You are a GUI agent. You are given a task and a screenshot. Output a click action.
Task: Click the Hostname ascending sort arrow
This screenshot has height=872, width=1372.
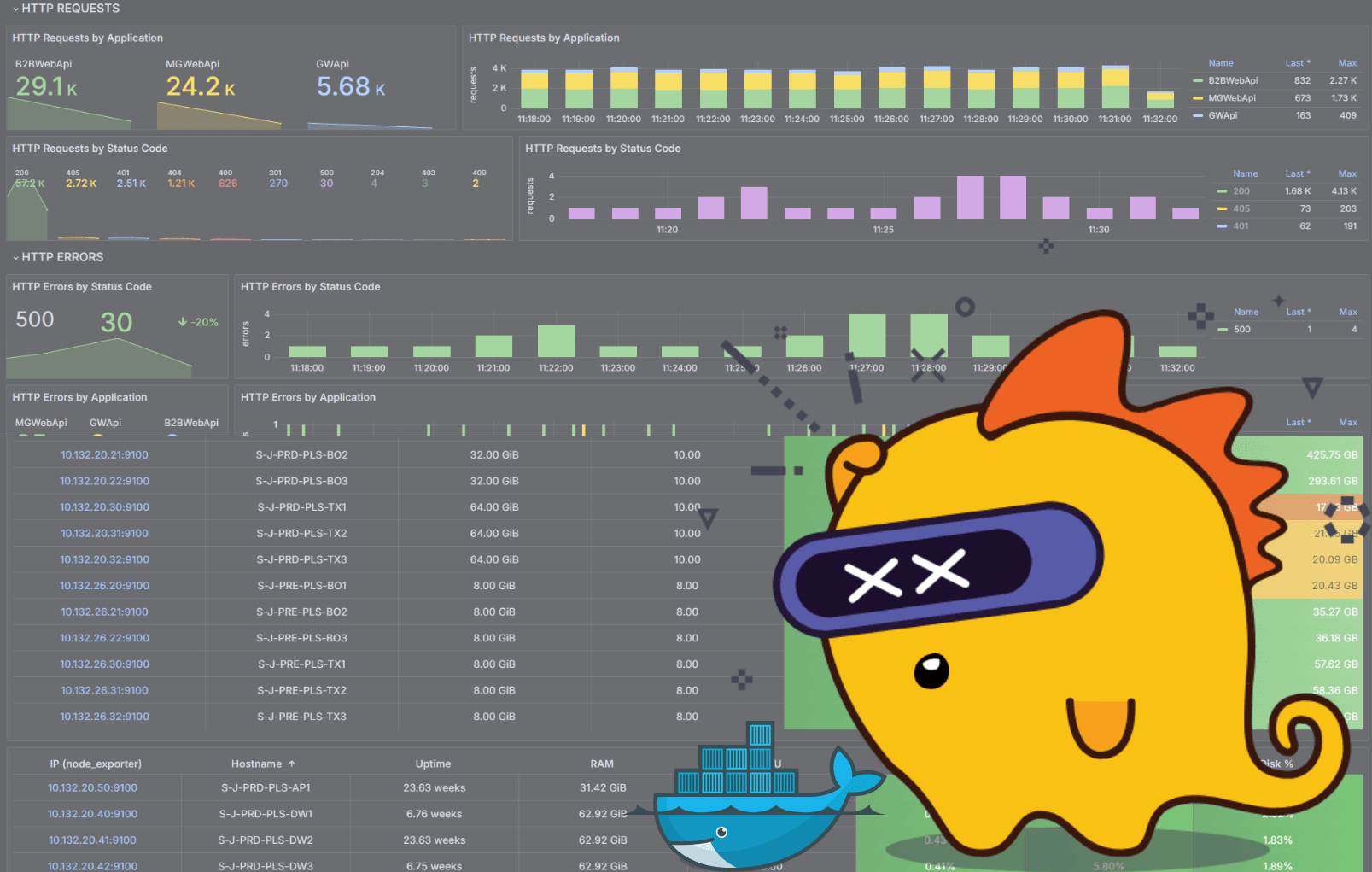291,764
